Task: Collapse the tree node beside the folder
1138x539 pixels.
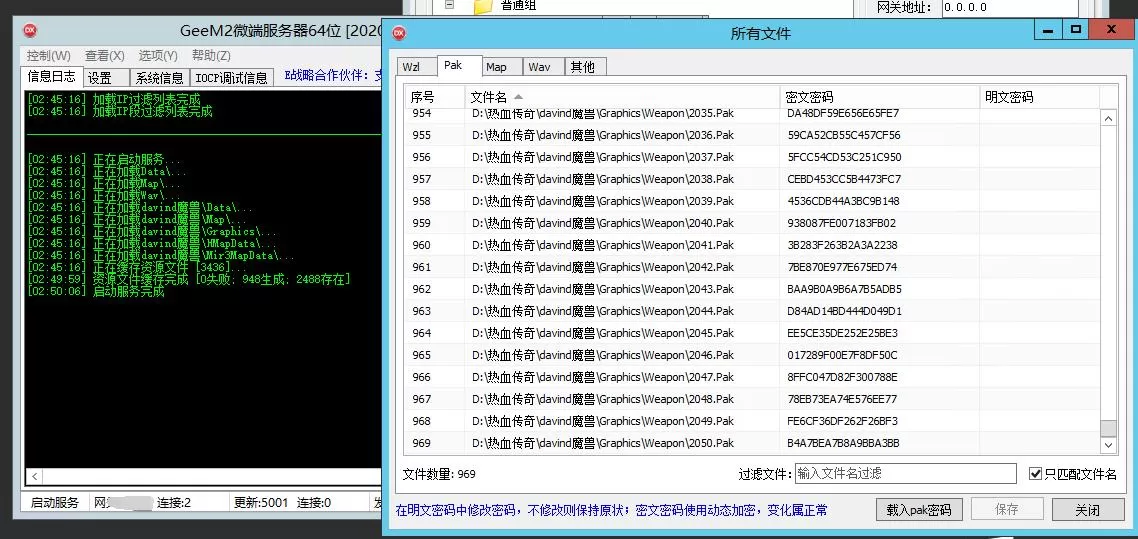Action: [450, 5]
